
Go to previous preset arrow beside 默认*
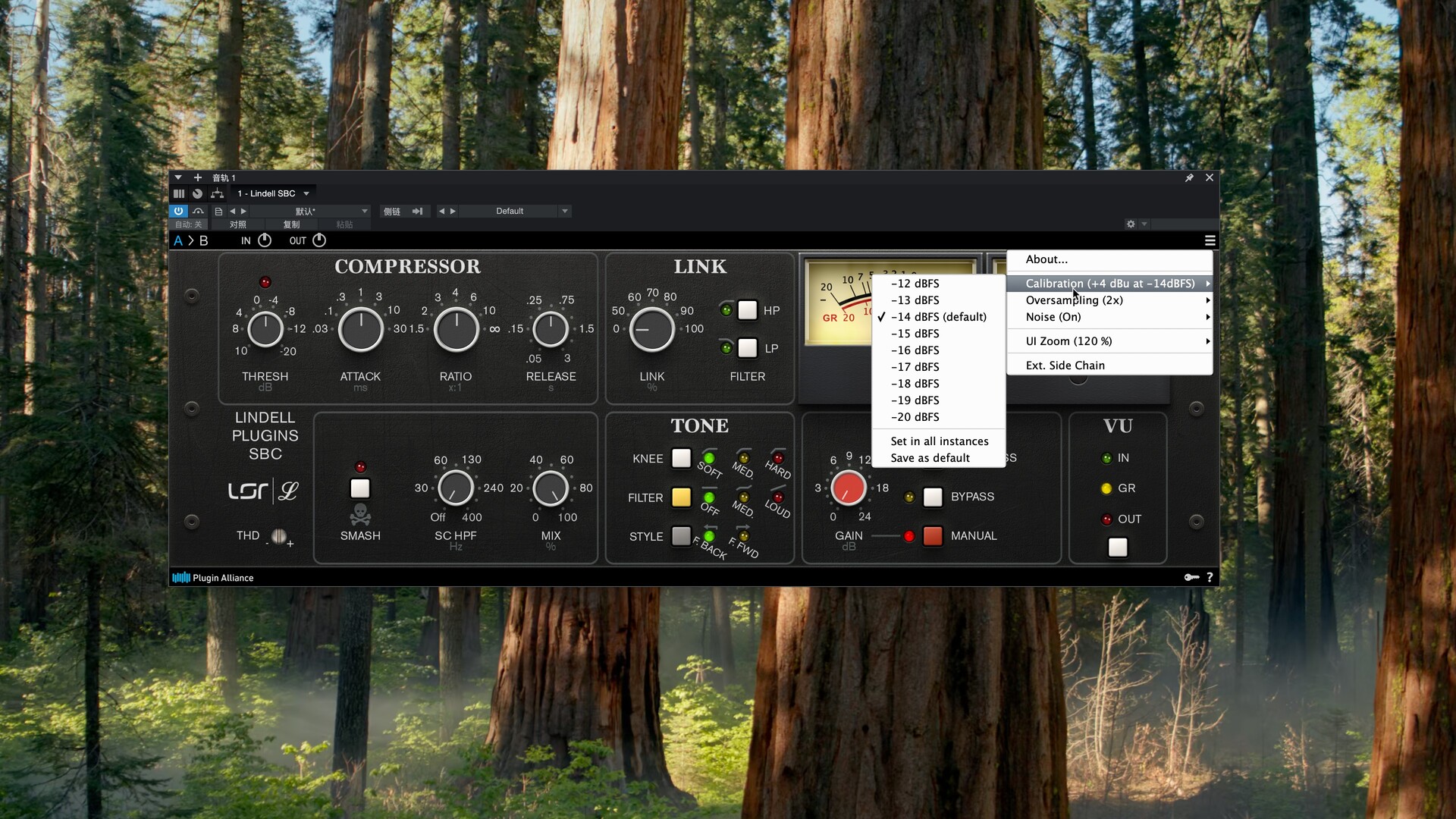coord(233,211)
